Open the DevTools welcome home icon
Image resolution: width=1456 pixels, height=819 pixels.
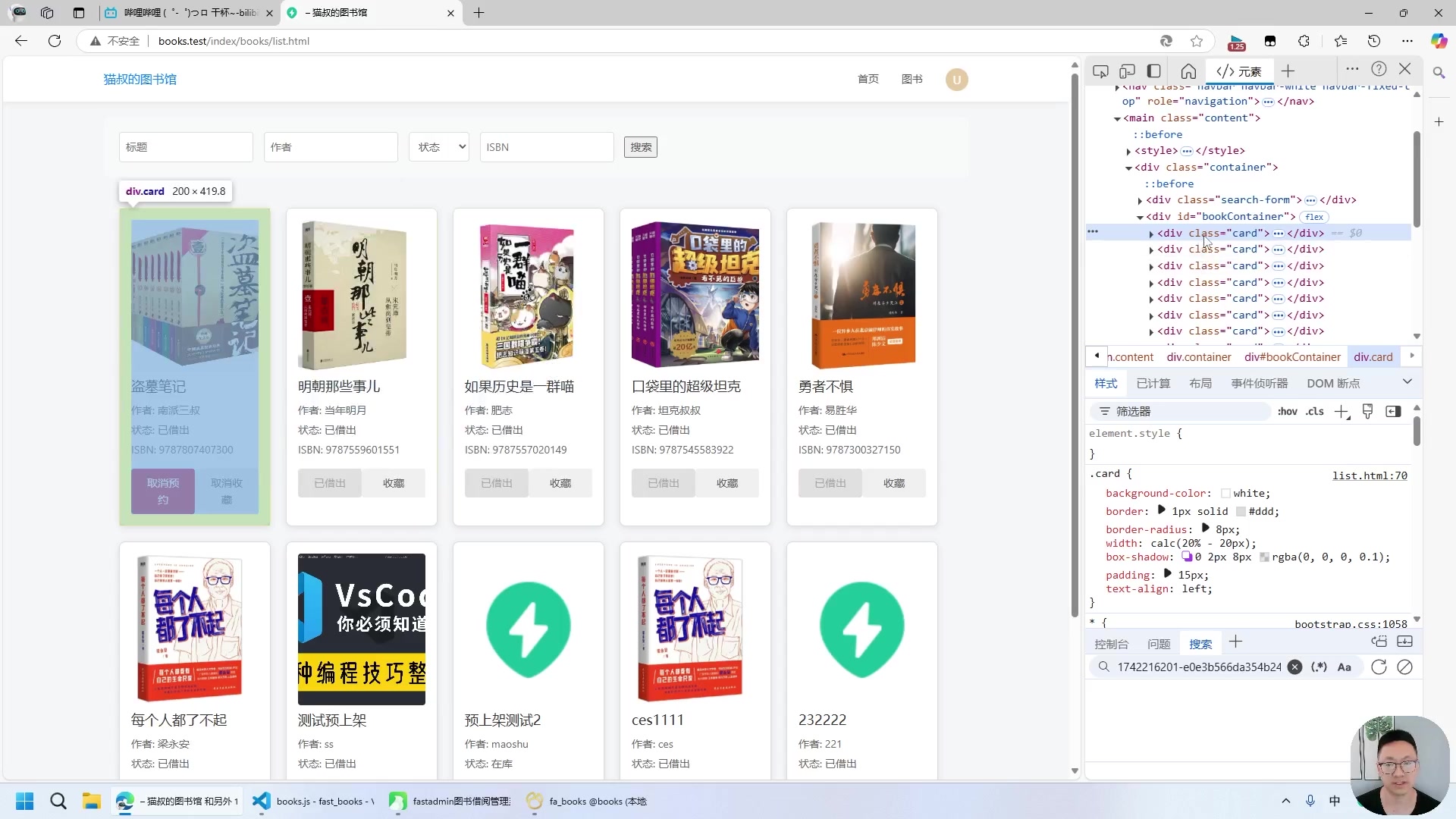(x=1188, y=71)
